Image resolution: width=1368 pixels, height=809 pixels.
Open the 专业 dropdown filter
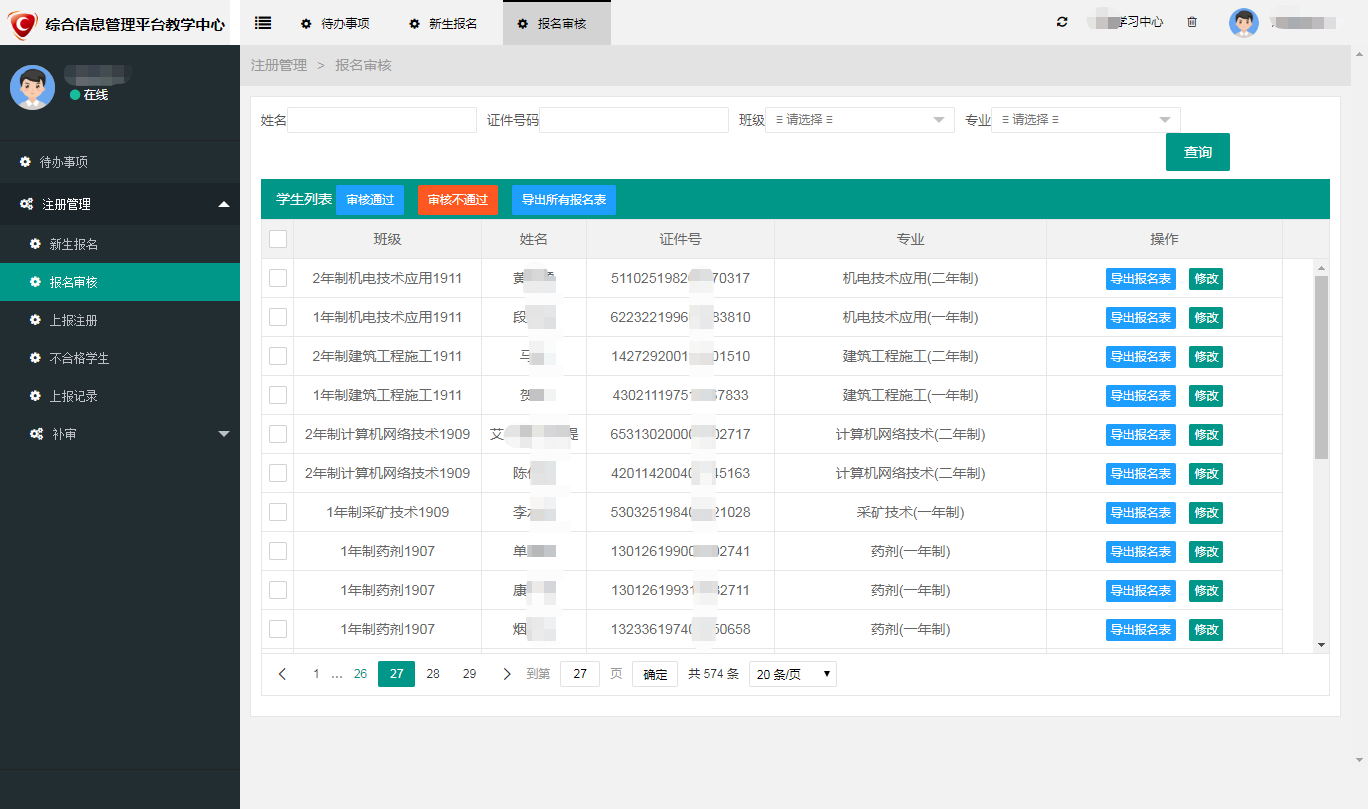tap(1085, 120)
